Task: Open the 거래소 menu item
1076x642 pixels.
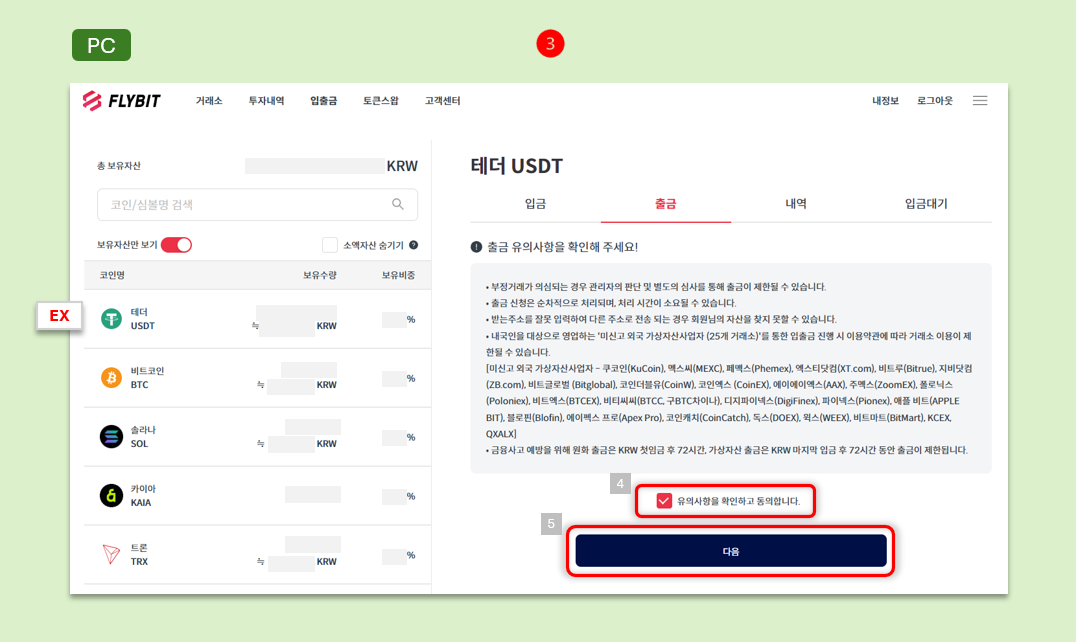Action: tap(208, 100)
